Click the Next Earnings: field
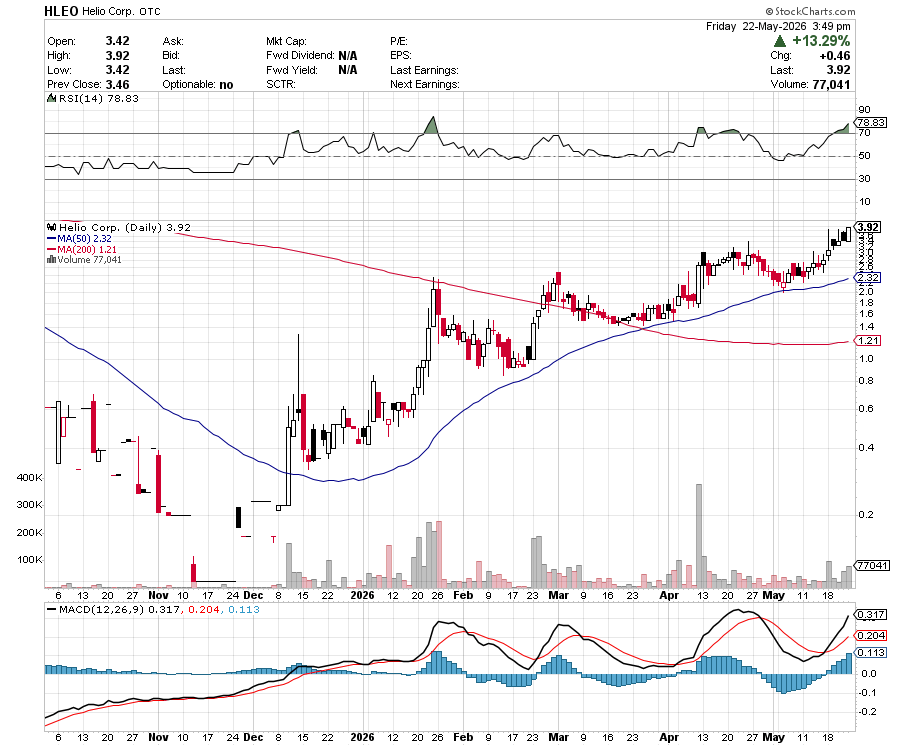Viewport: 900px width, 746px height. [x=425, y=84]
